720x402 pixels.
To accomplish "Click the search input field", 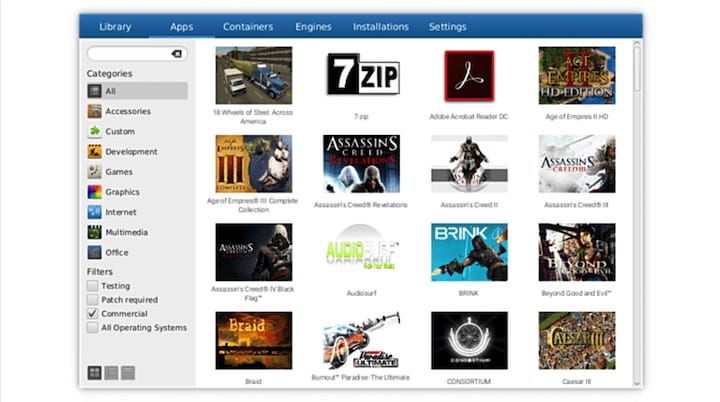I will [137, 53].
